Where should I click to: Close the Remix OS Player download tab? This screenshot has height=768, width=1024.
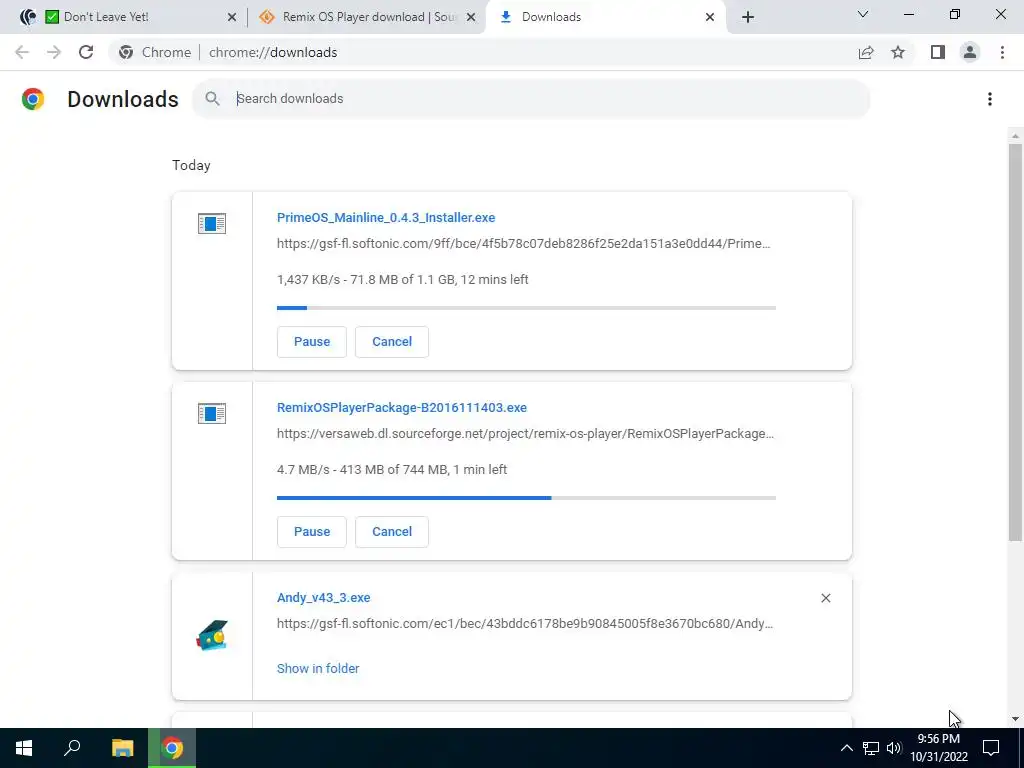[471, 18]
